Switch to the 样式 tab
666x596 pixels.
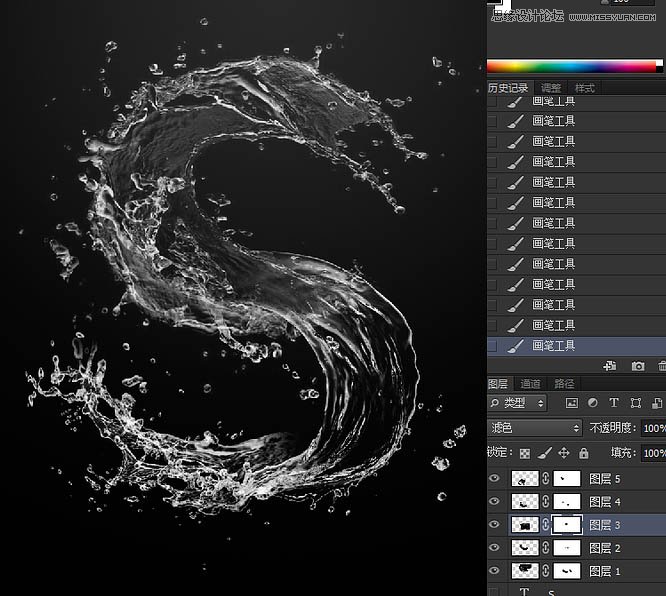pyautogui.click(x=585, y=88)
